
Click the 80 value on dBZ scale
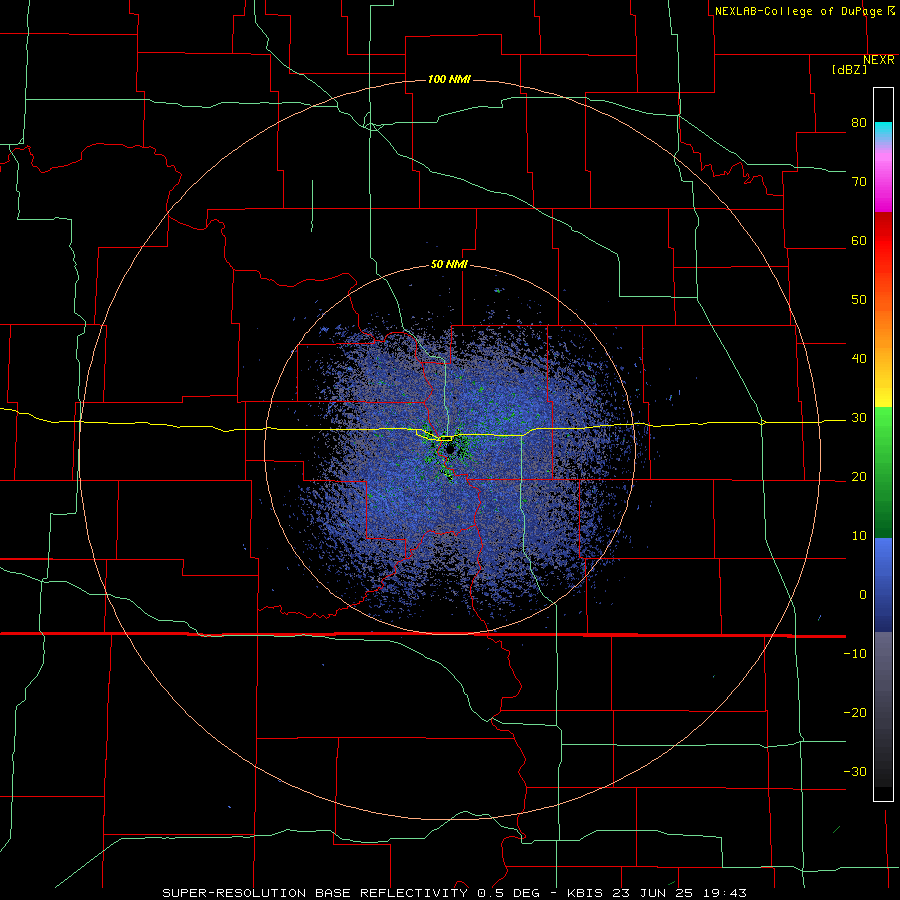[x=859, y=123]
